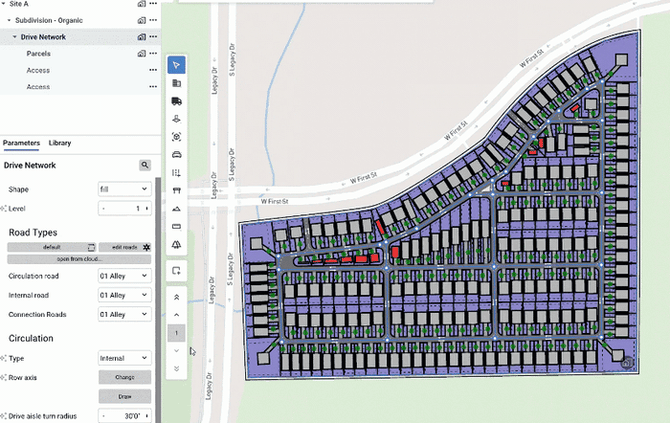Select the terrain mountain tool icon
This screenshot has width=670, height=423.
click(176, 209)
